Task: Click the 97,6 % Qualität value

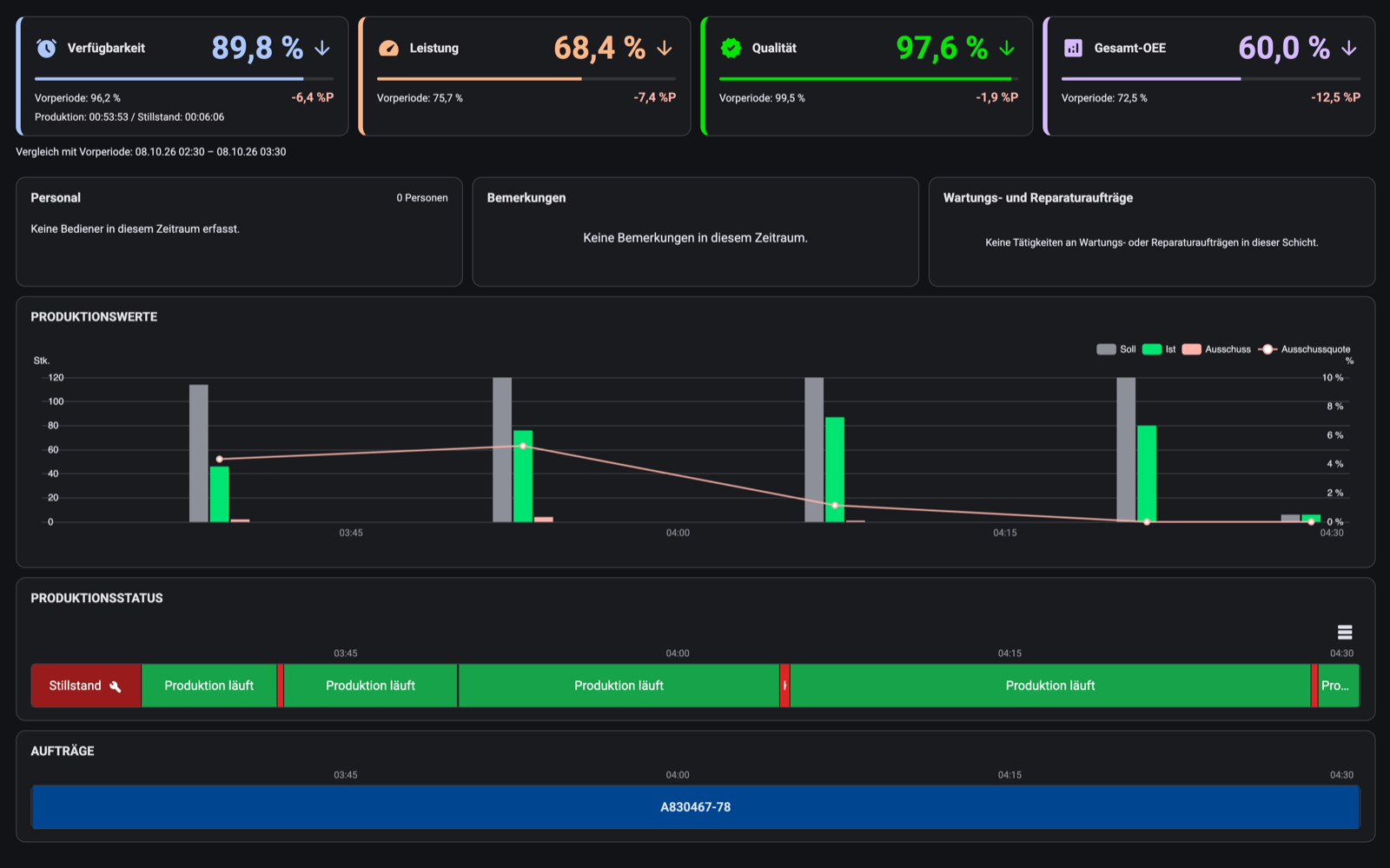Action: click(942, 48)
